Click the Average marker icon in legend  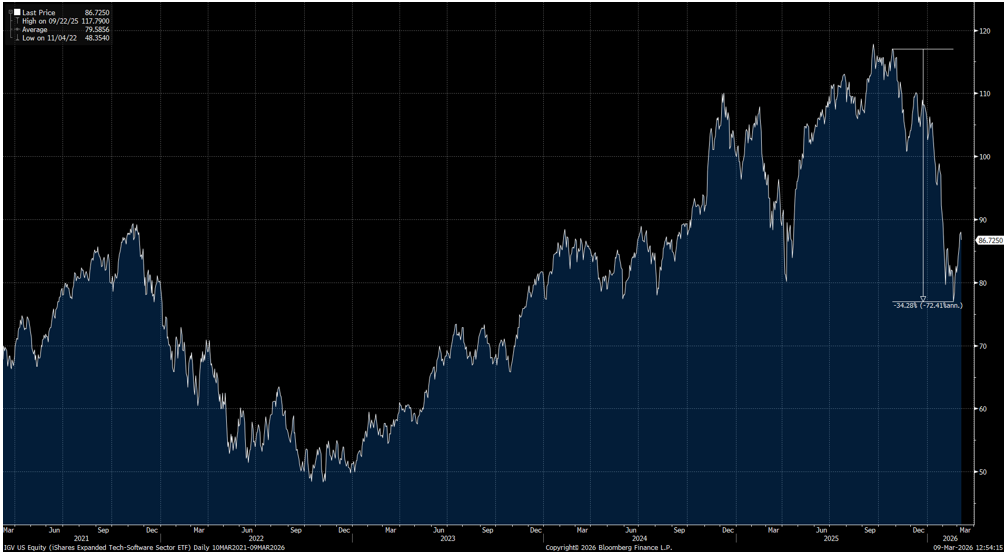click(16, 30)
